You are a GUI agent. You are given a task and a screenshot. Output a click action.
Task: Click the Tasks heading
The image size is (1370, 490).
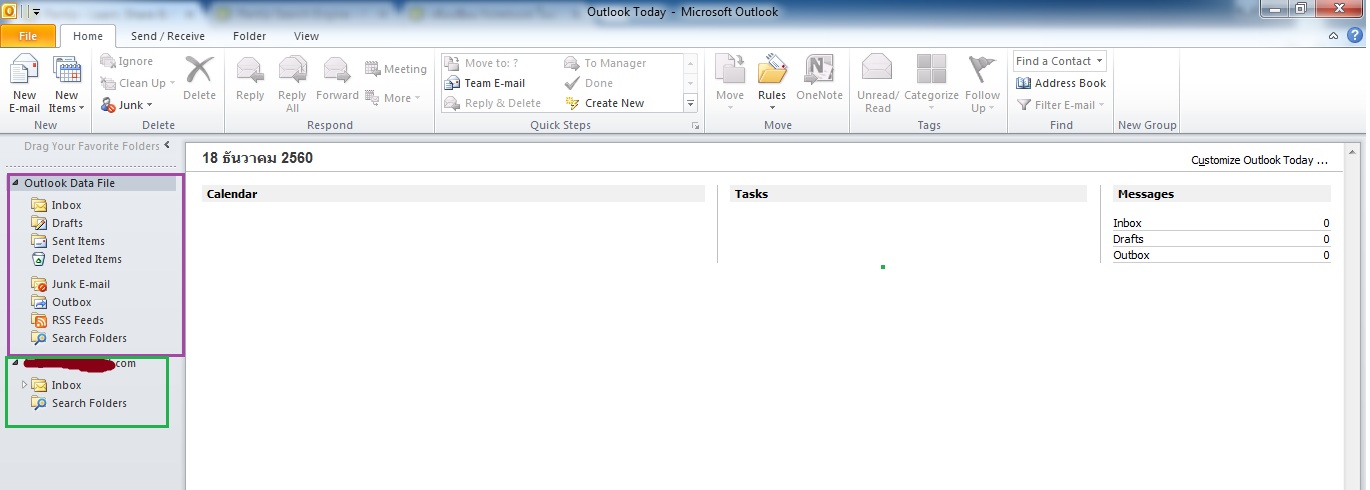751,194
